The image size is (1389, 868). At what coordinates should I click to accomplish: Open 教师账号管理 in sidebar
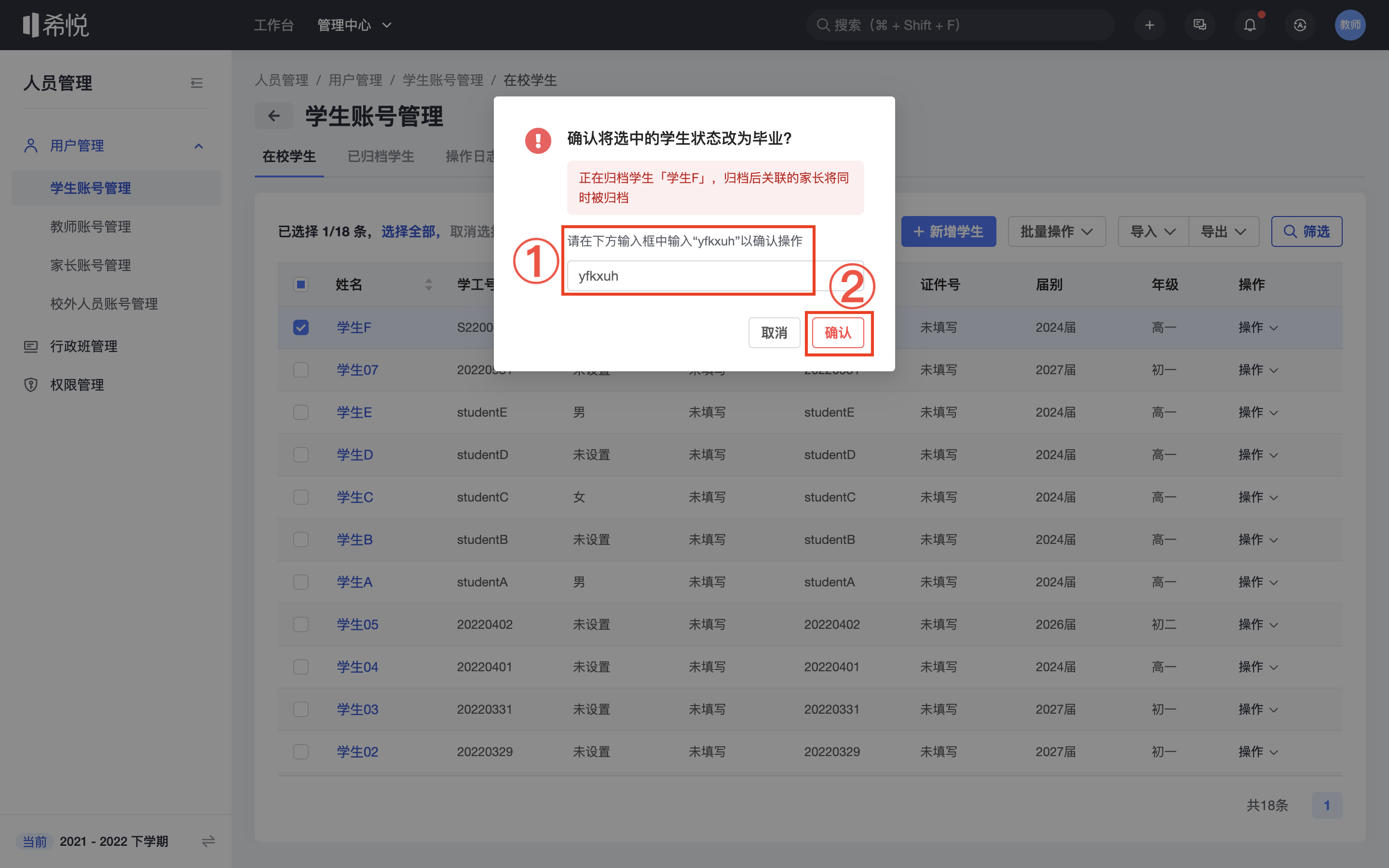91,226
